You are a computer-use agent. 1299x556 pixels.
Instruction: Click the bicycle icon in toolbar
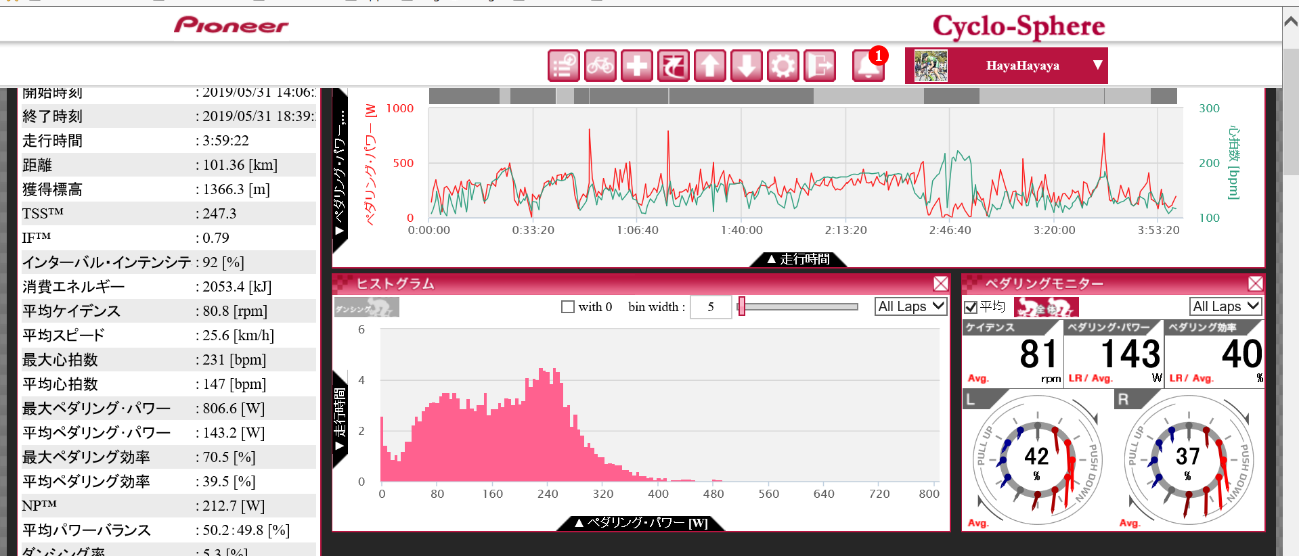coord(600,66)
